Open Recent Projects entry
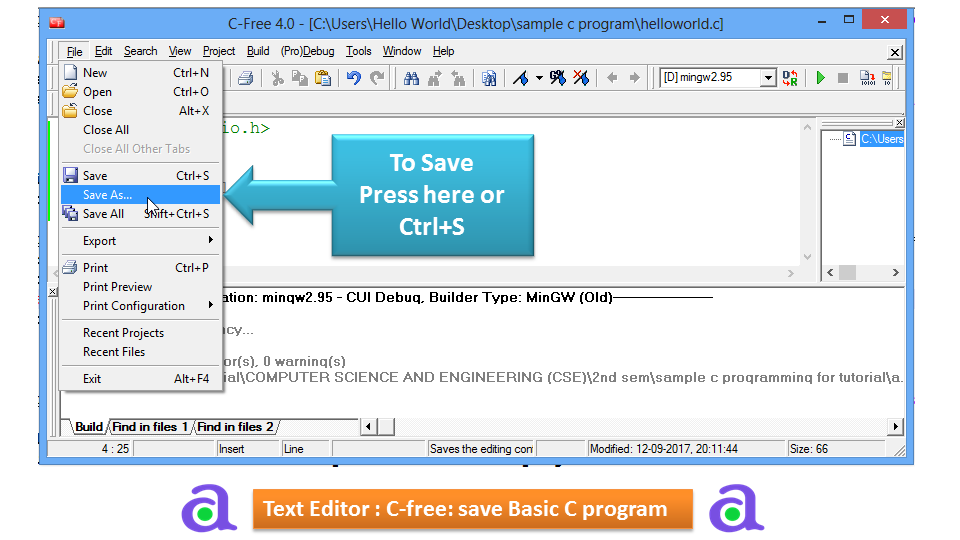Screen dimensions: 960x540 pos(141,332)
